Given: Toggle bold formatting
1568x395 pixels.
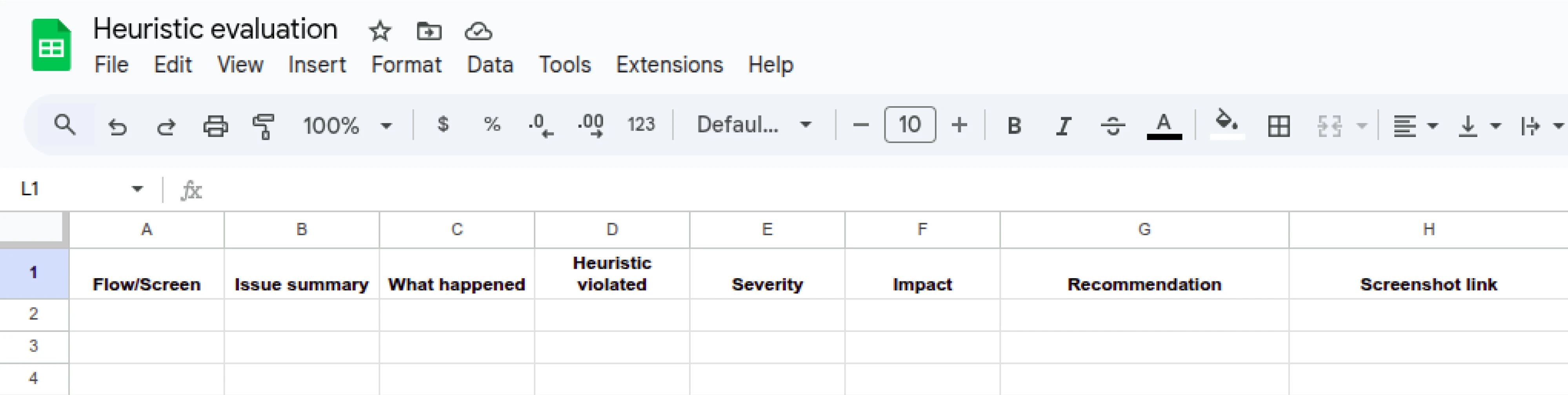Looking at the screenshot, I should tap(1013, 125).
